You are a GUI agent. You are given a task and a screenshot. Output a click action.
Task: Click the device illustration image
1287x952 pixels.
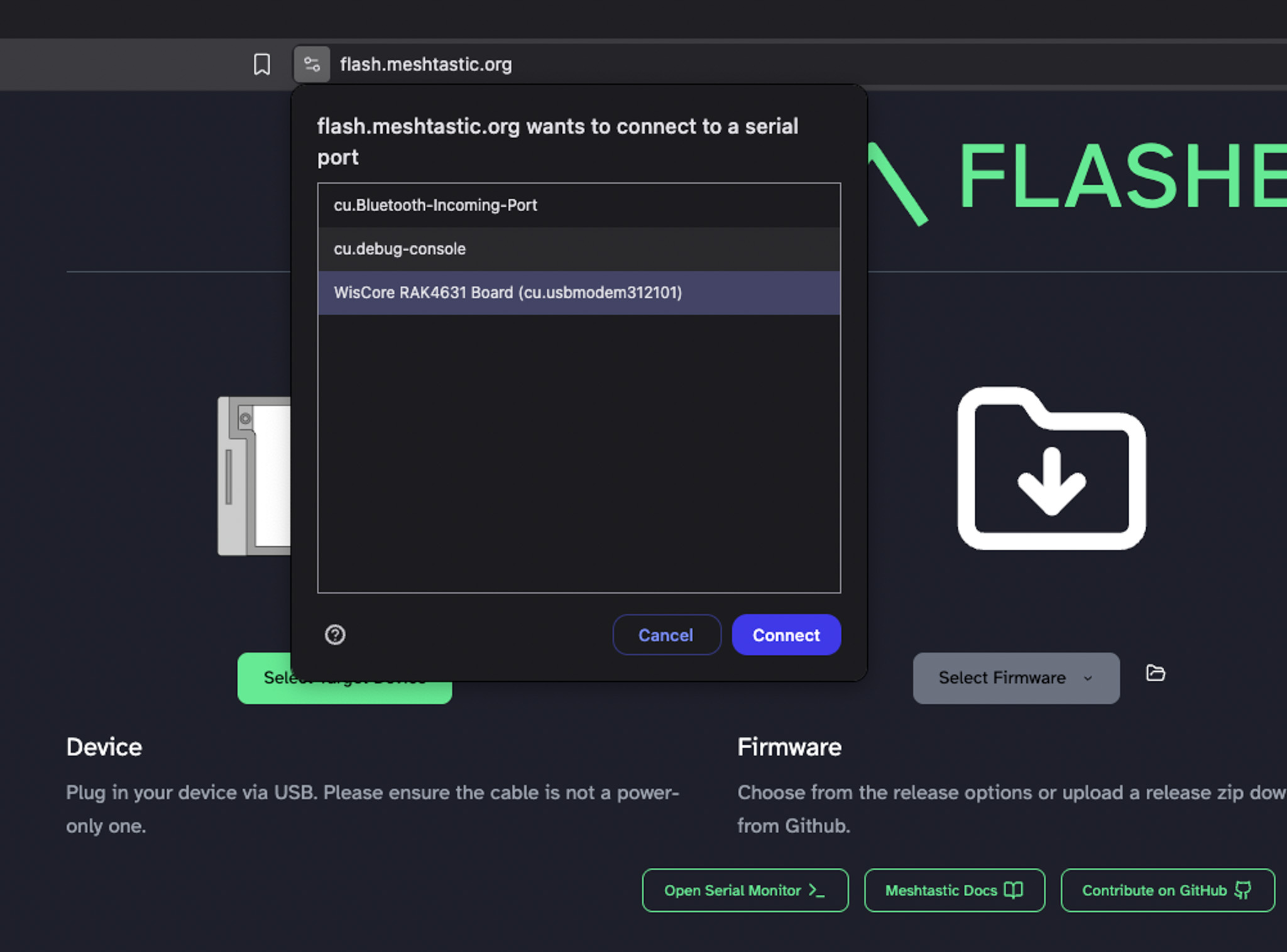[254, 476]
